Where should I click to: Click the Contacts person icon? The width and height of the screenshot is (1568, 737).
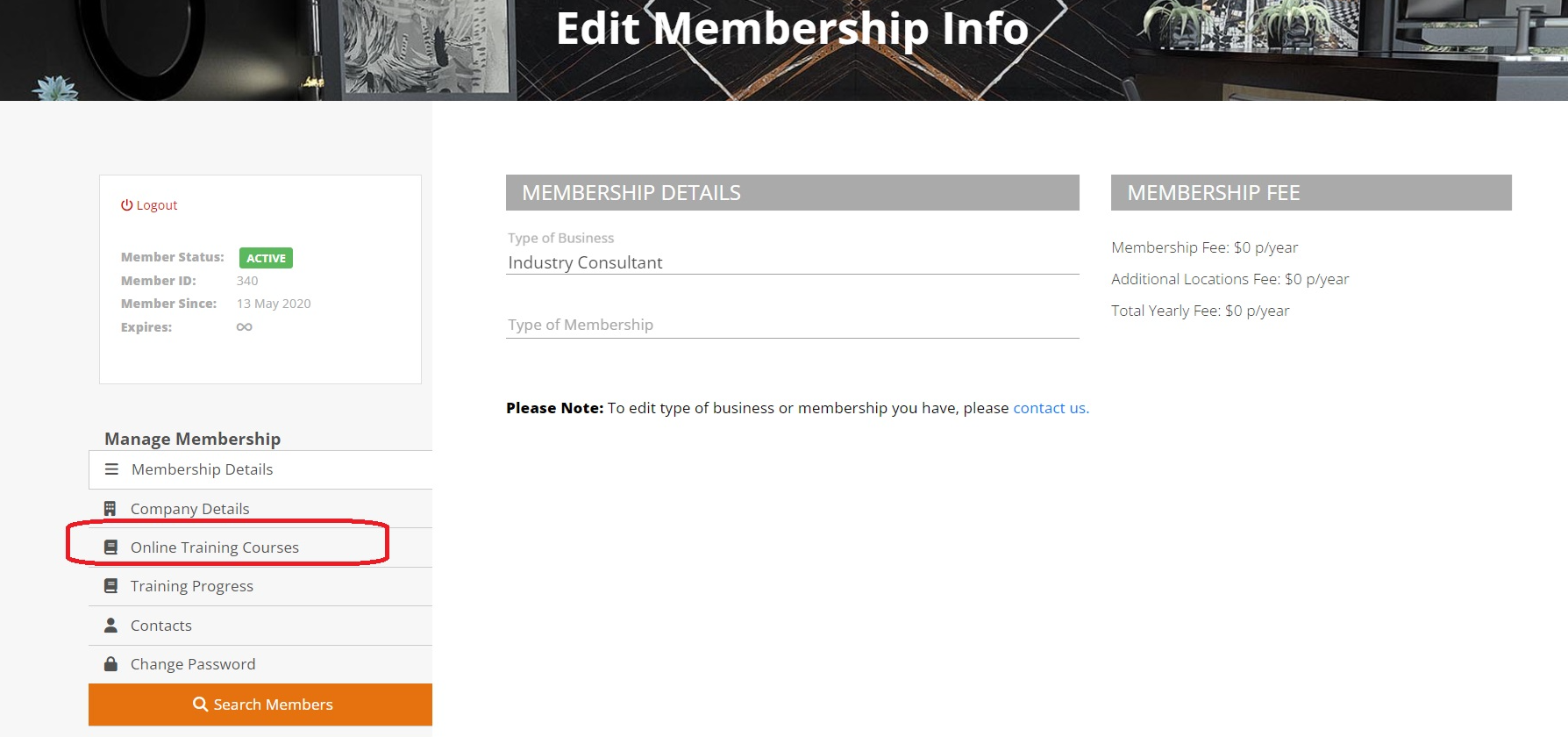coord(110,626)
